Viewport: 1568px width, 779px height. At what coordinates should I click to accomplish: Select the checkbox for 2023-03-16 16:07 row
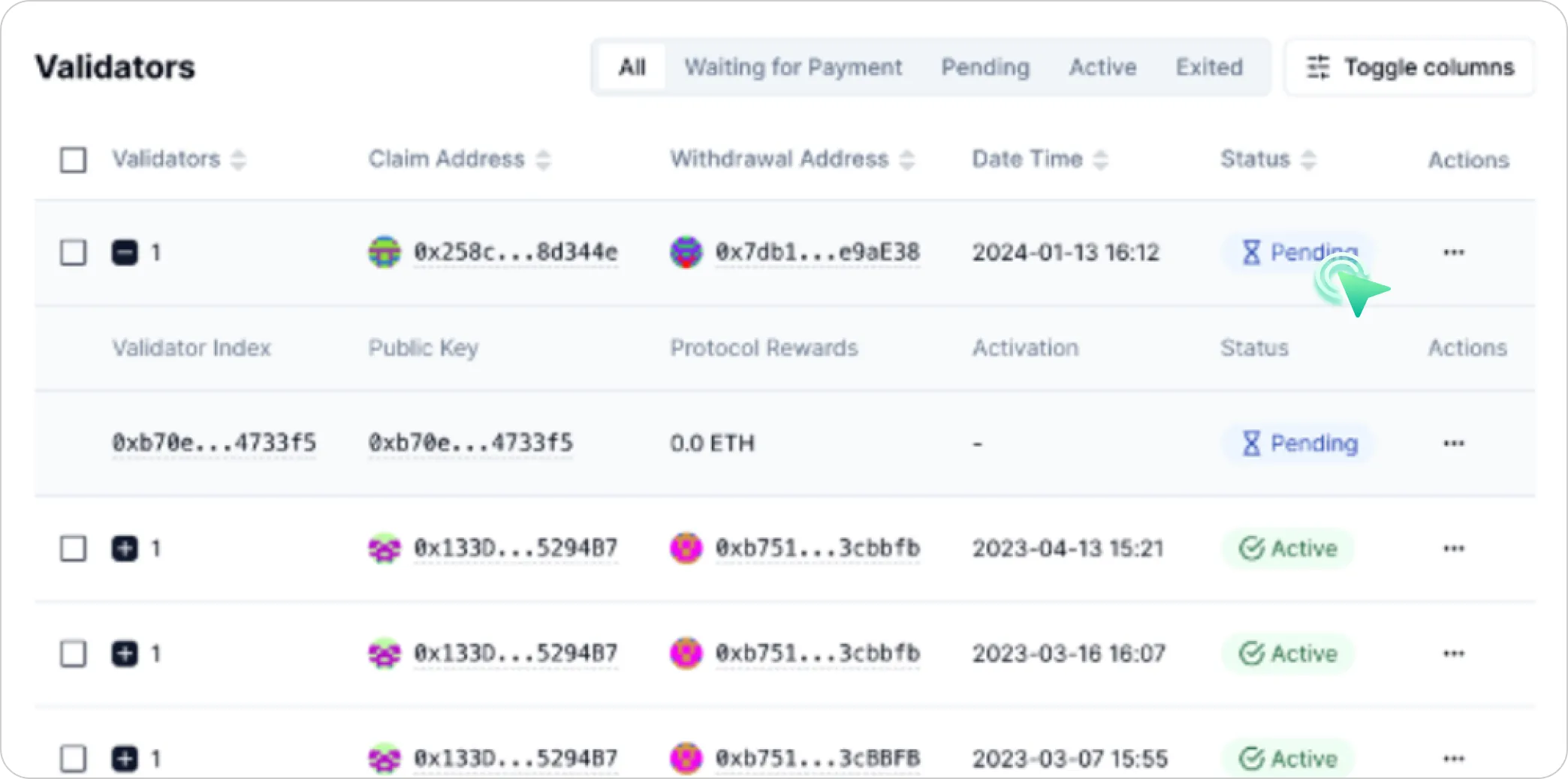coord(73,654)
